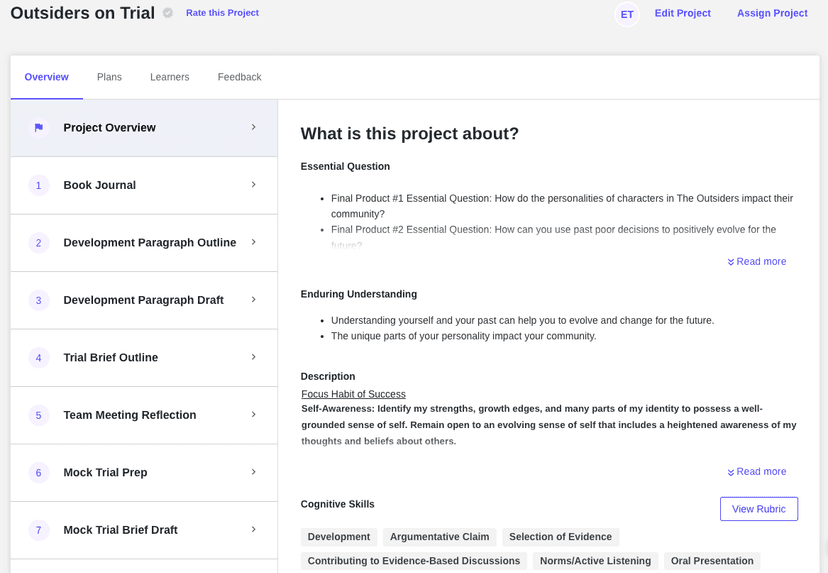The height and width of the screenshot is (573, 828).
Task: Select step number 1 badge for Book Journal
Action: click(x=39, y=185)
